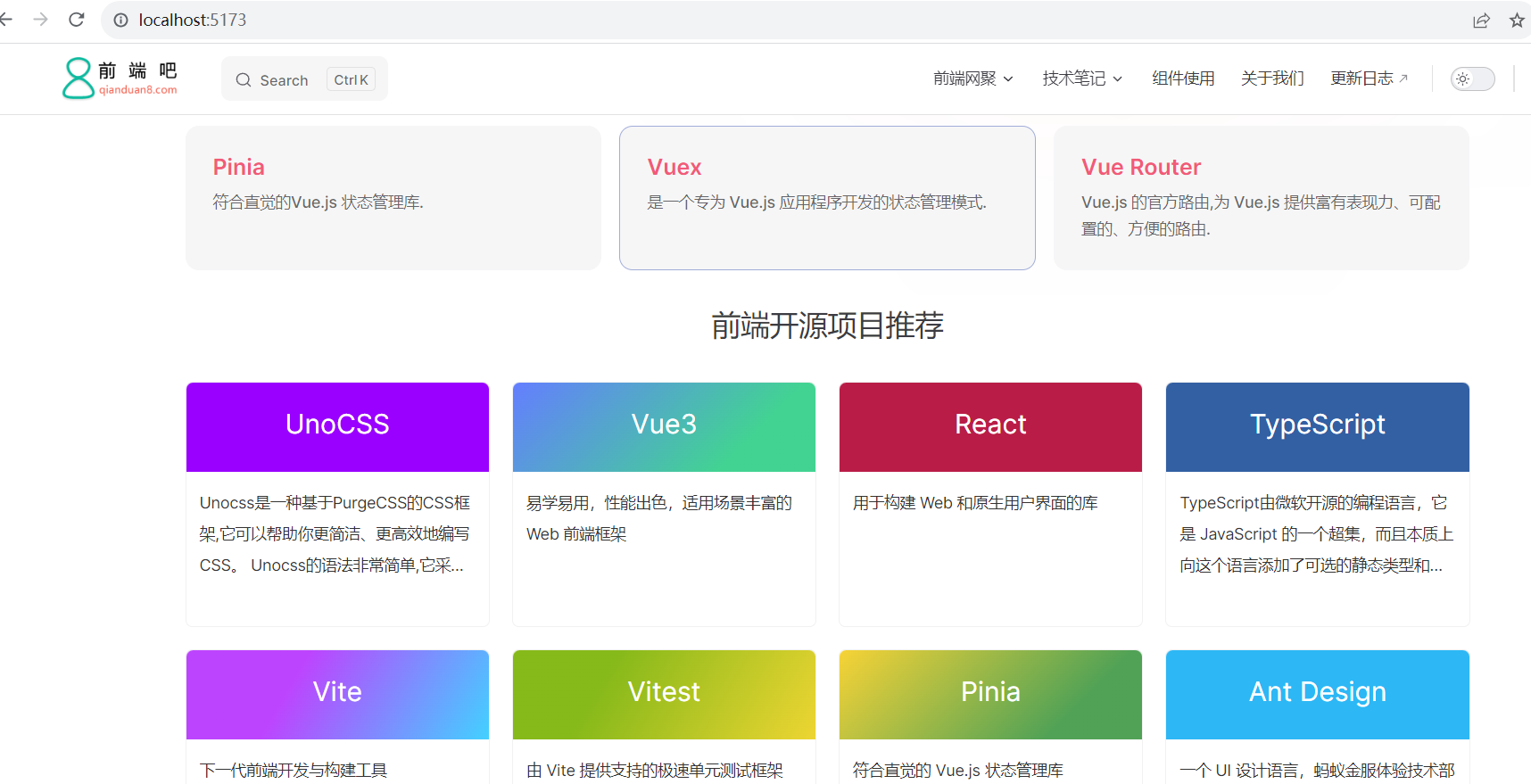
Task: Open the React red project banner
Action: click(990, 427)
